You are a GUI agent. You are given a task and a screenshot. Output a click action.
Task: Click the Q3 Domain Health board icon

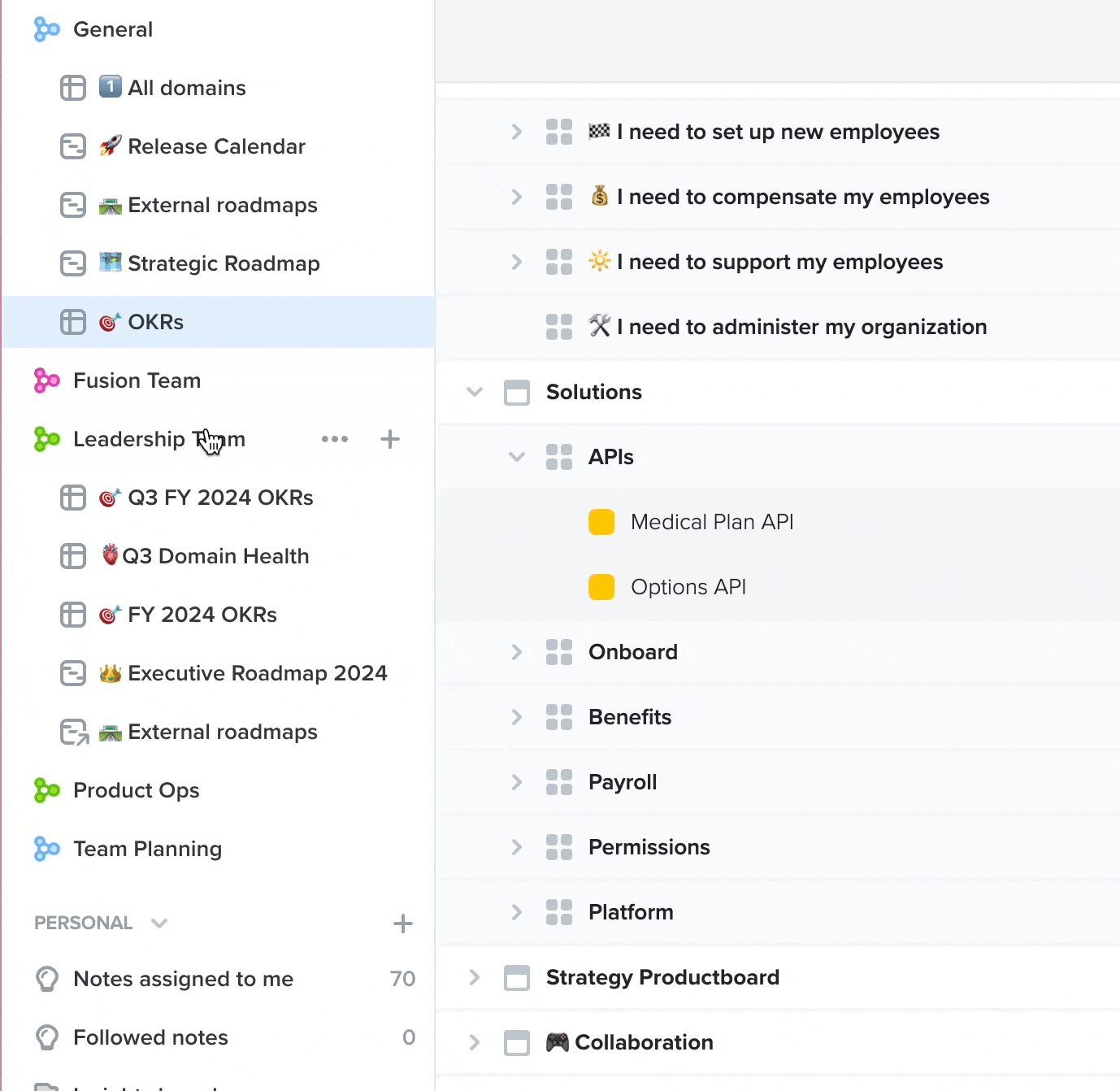73,556
